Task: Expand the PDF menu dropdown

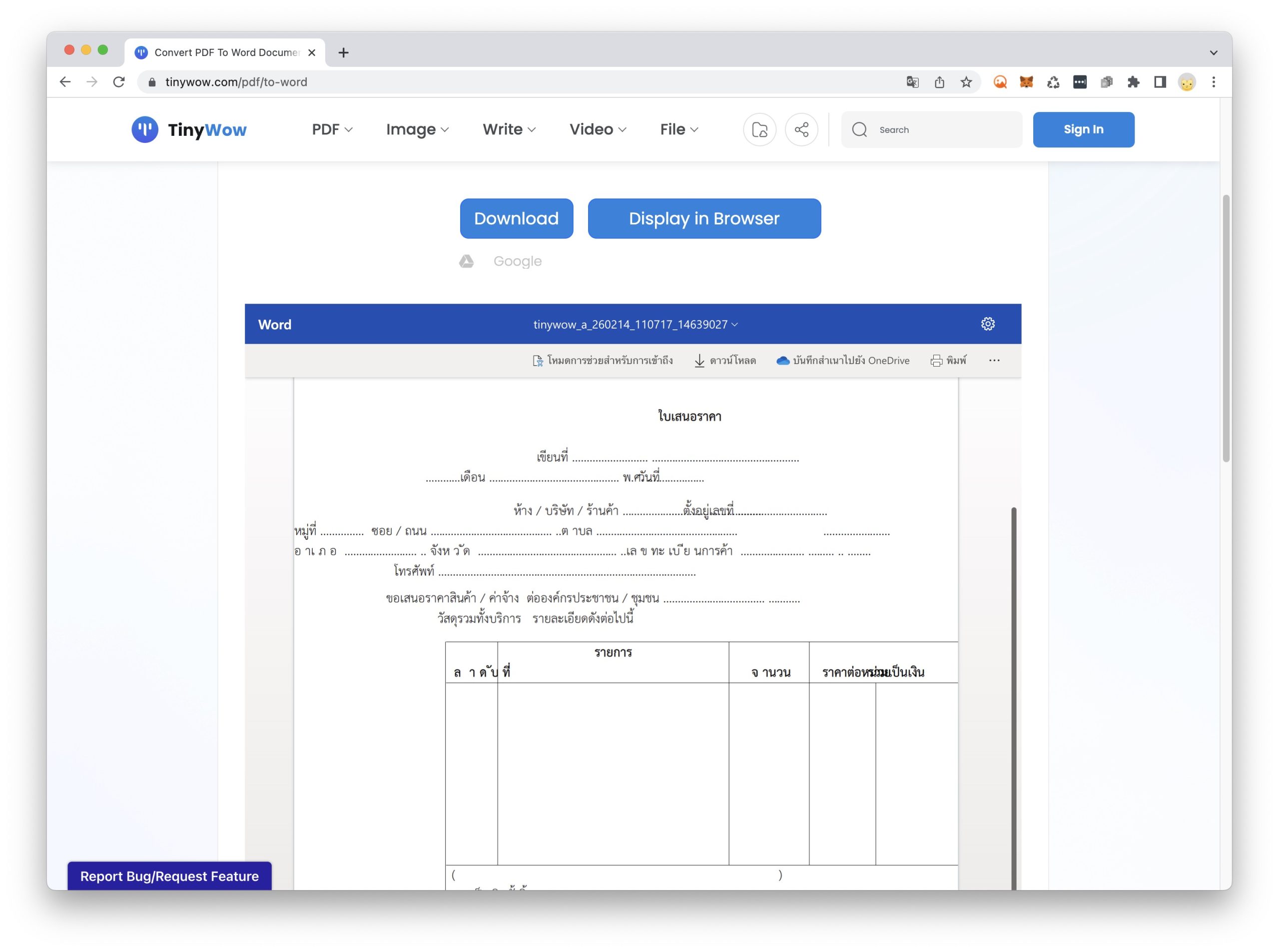Action: pyautogui.click(x=332, y=130)
